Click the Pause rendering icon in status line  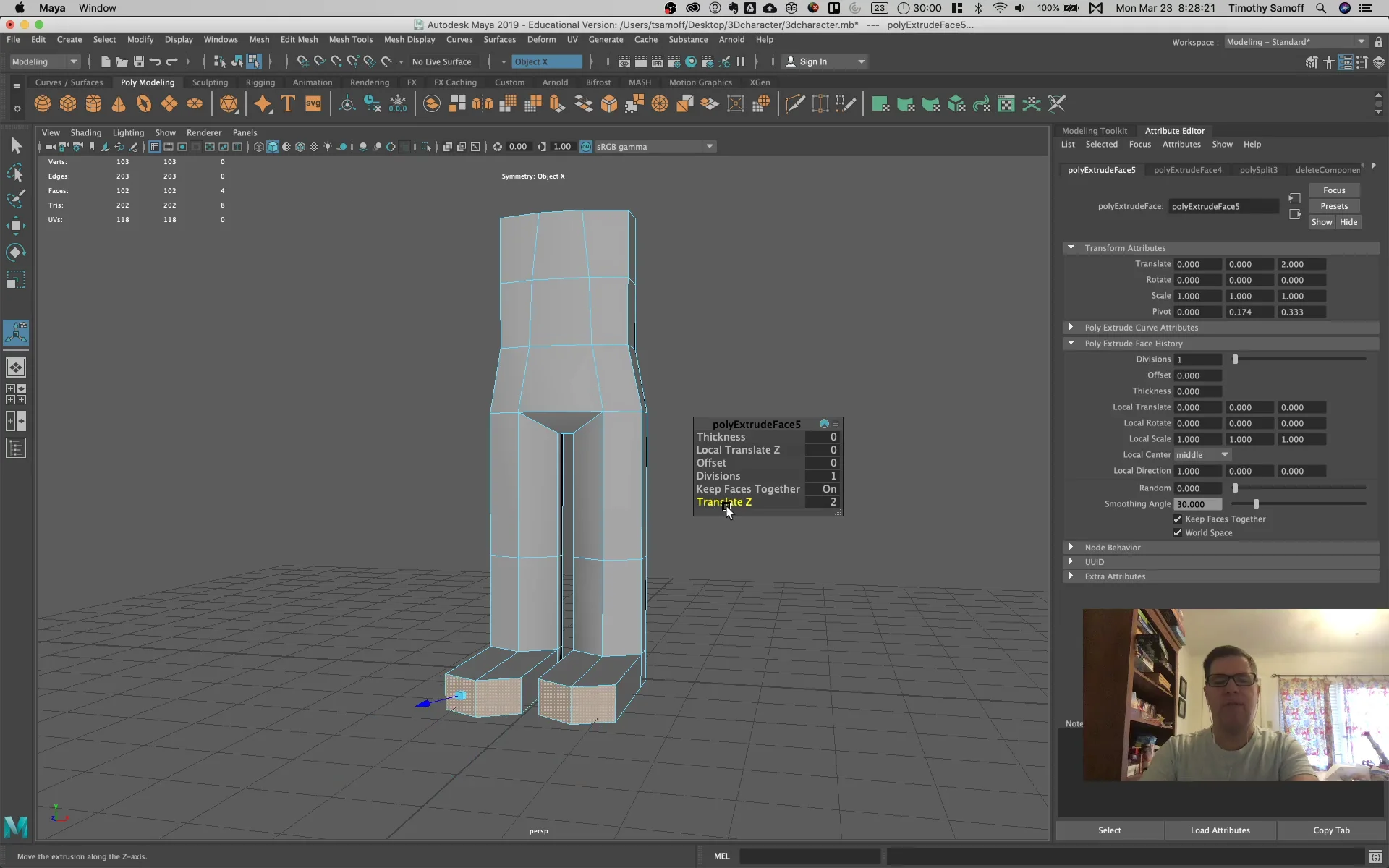coord(741,61)
